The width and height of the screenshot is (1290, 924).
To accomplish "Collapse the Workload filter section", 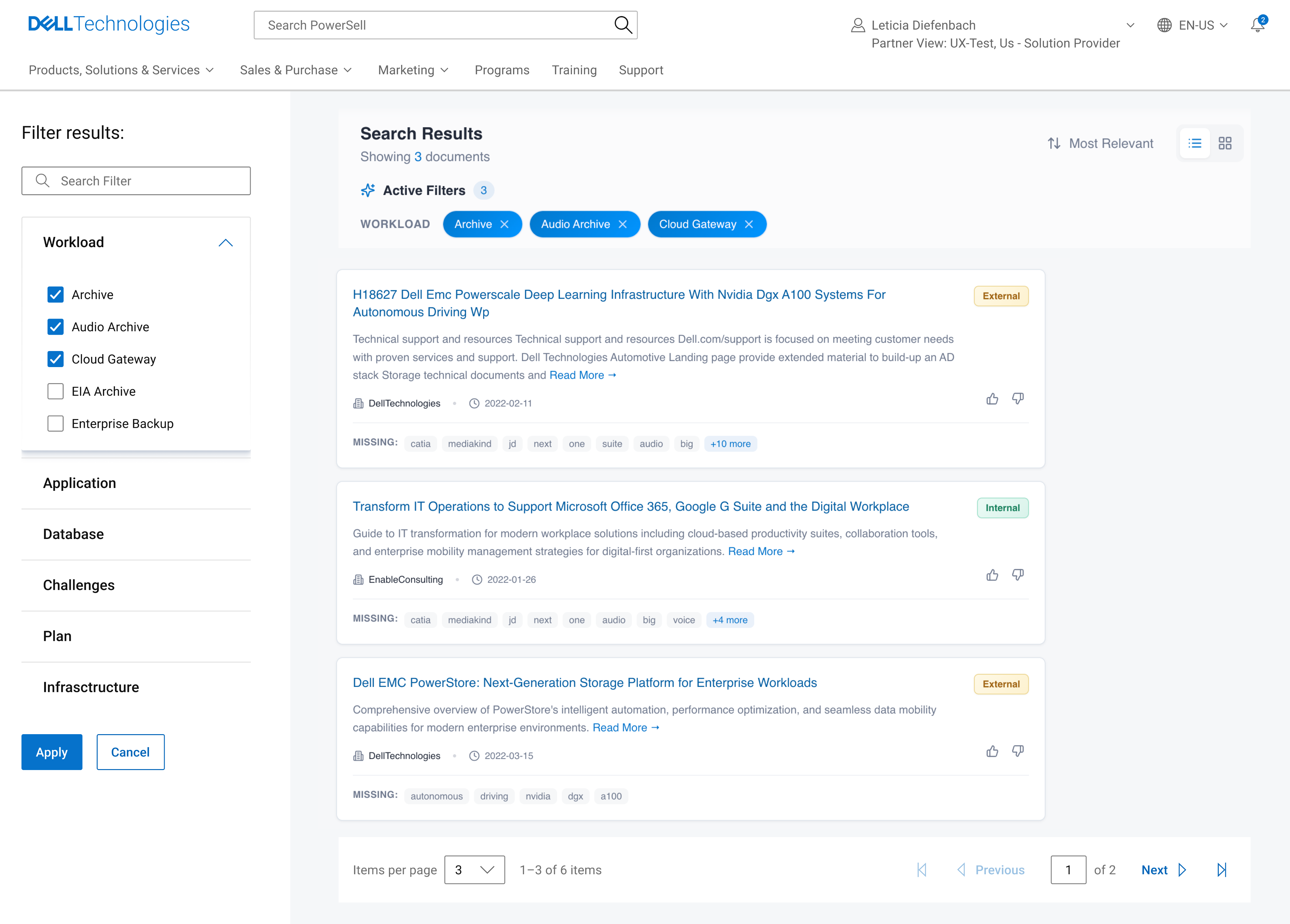I will (x=225, y=243).
